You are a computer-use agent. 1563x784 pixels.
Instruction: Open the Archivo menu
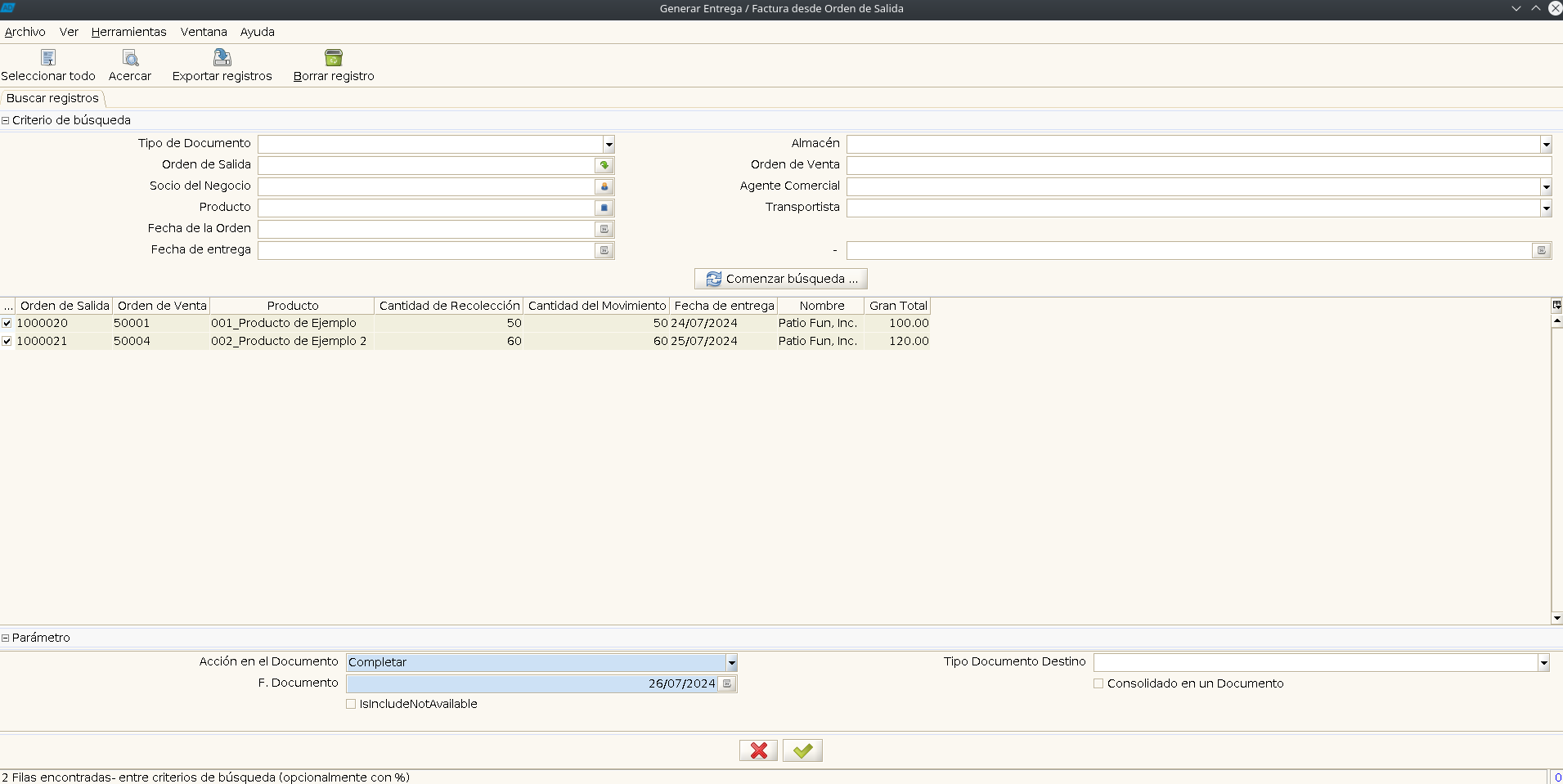(x=25, y=32)
